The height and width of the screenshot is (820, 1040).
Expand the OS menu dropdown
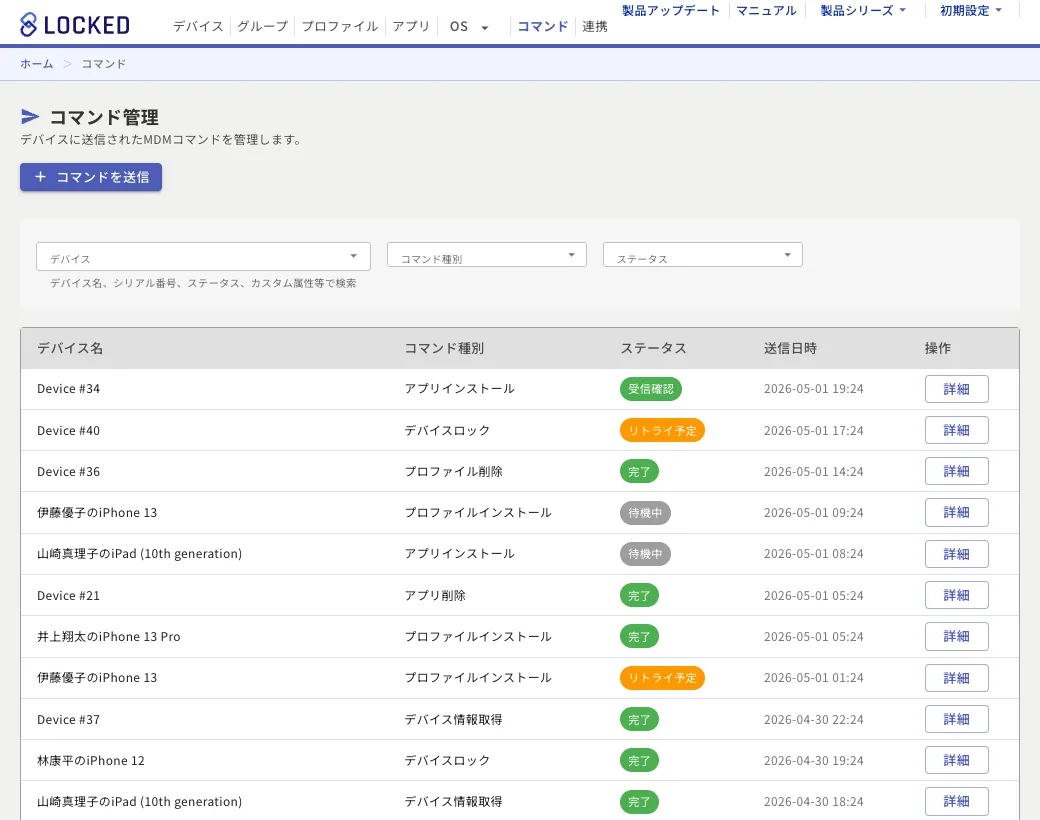click(469, 27)
